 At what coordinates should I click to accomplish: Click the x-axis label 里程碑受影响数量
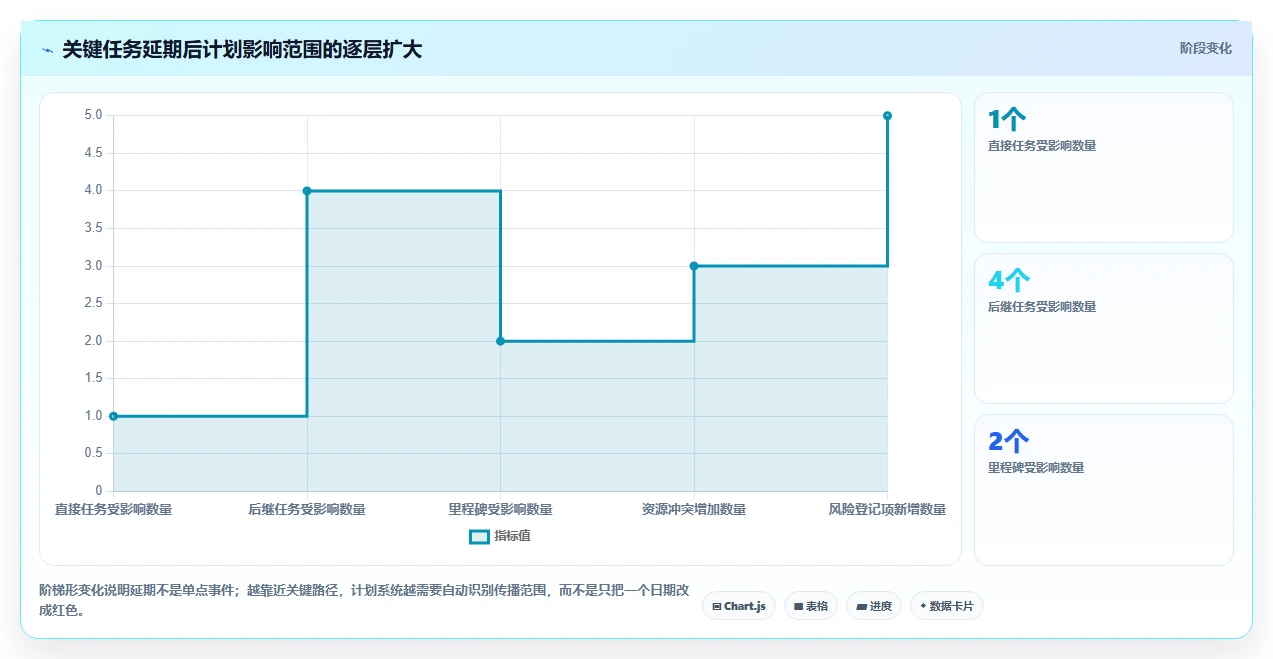[500, 510]
